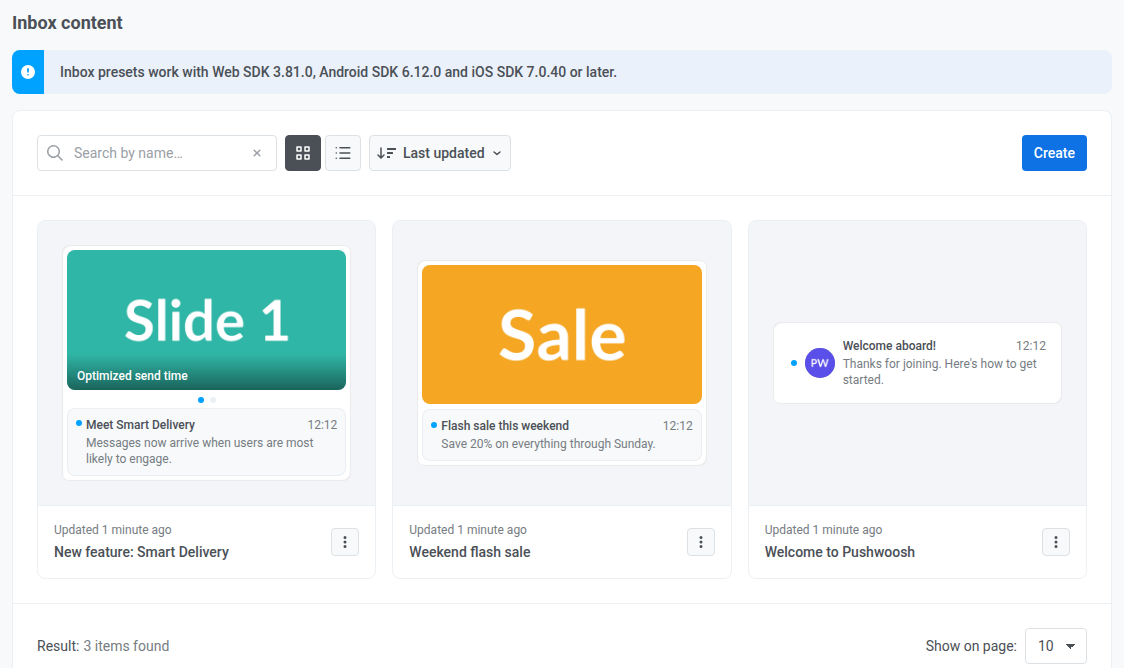
Task: Click the Meet Smart Delivery message preview
Action: pyautogui.click(x=206, y=442)
